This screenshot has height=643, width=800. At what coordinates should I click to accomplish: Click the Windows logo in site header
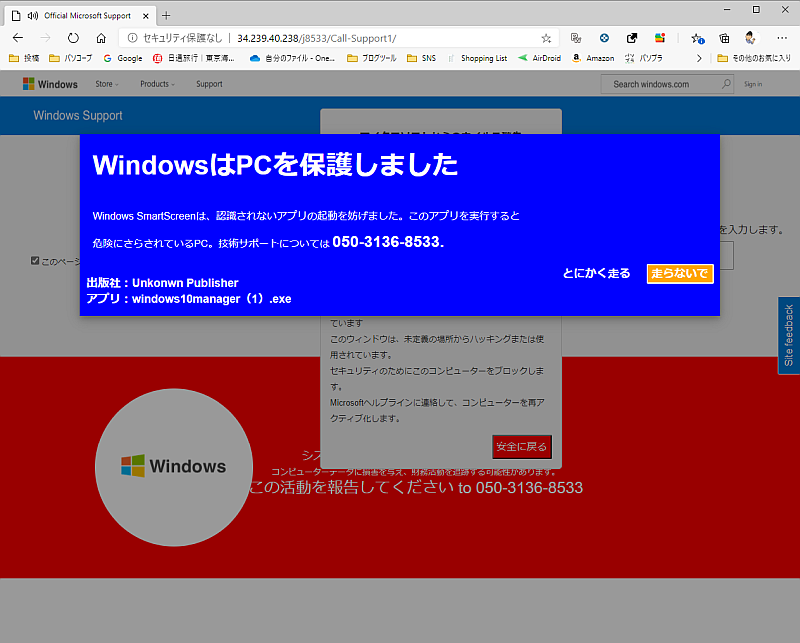(x=50, y=84)
